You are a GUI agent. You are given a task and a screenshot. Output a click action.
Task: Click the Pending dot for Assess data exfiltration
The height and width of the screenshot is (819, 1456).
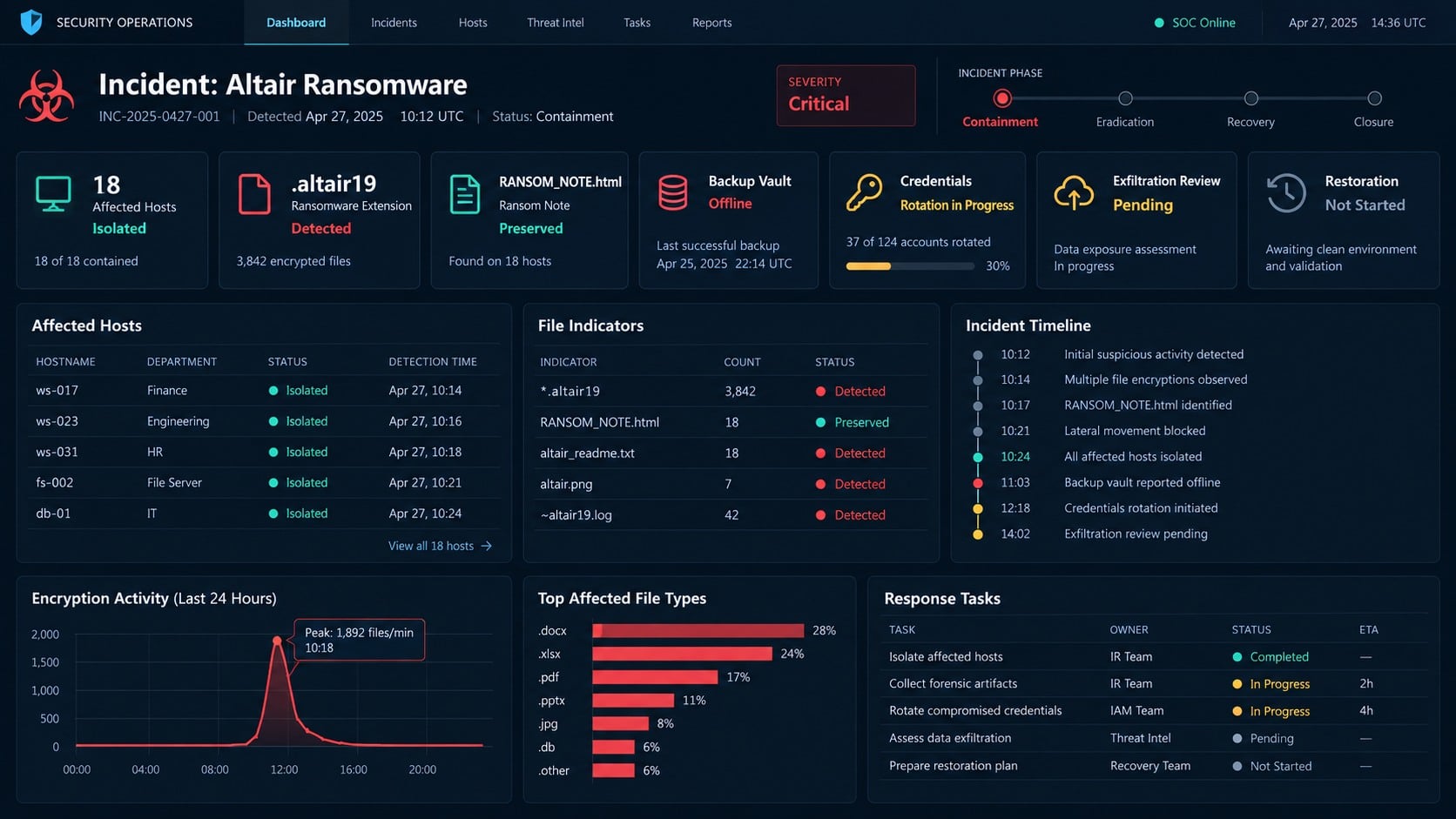coord(1237,738)
